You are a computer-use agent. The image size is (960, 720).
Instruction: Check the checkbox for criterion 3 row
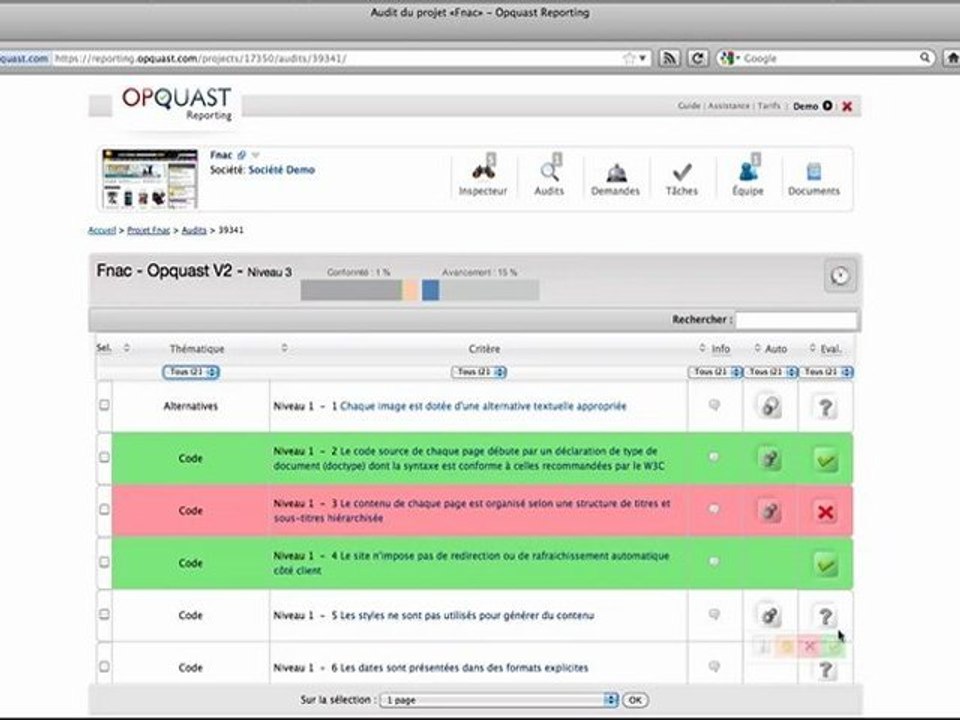[105, 509]
